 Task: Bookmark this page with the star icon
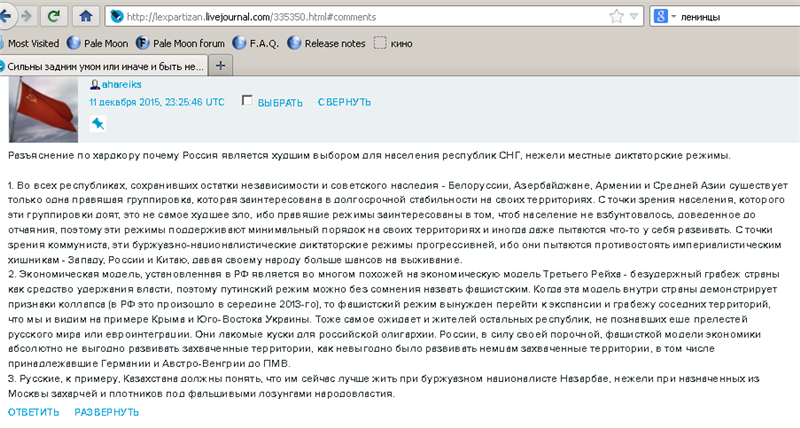click(616, 17)
